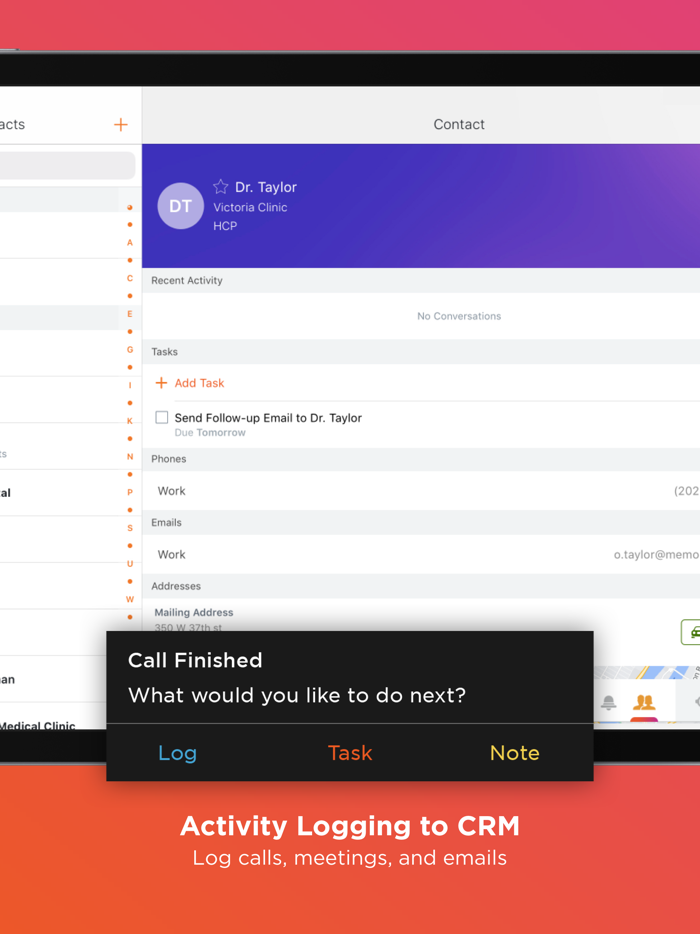Click the Due Tomorrow label
Image resolution: width=700 pixels, height=934 pixels.
[x=210, y=432]
